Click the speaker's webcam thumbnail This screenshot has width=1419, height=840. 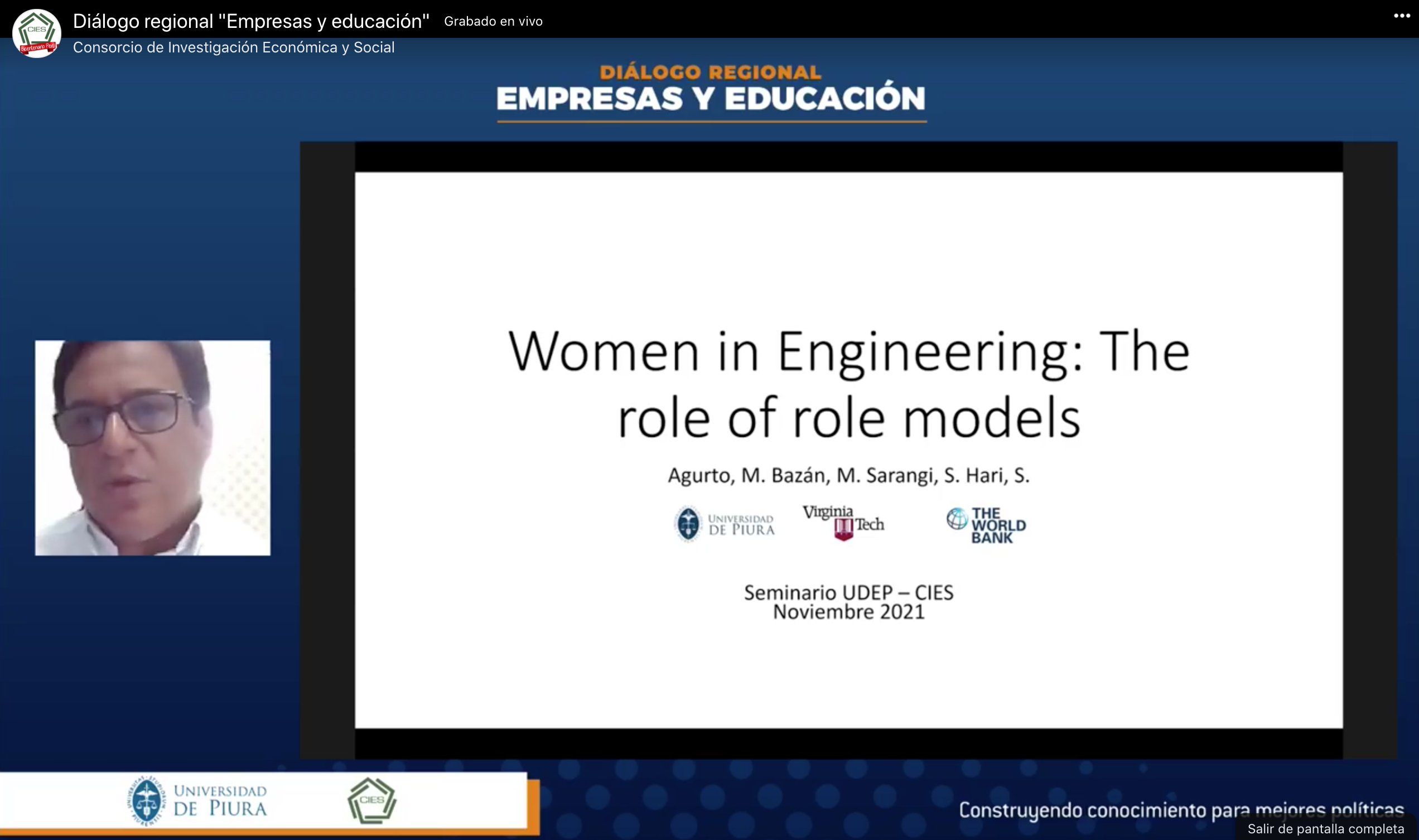click(152, 448)
